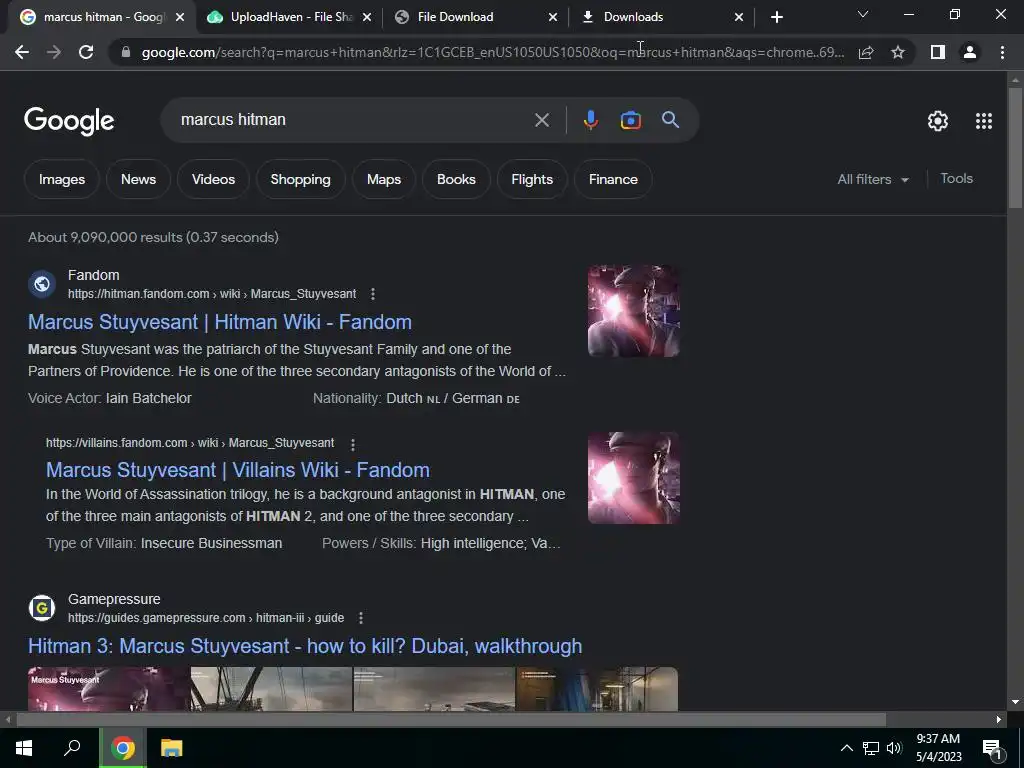
Task: Click the Gamepressure favicon
Action: tap(42, 608)
